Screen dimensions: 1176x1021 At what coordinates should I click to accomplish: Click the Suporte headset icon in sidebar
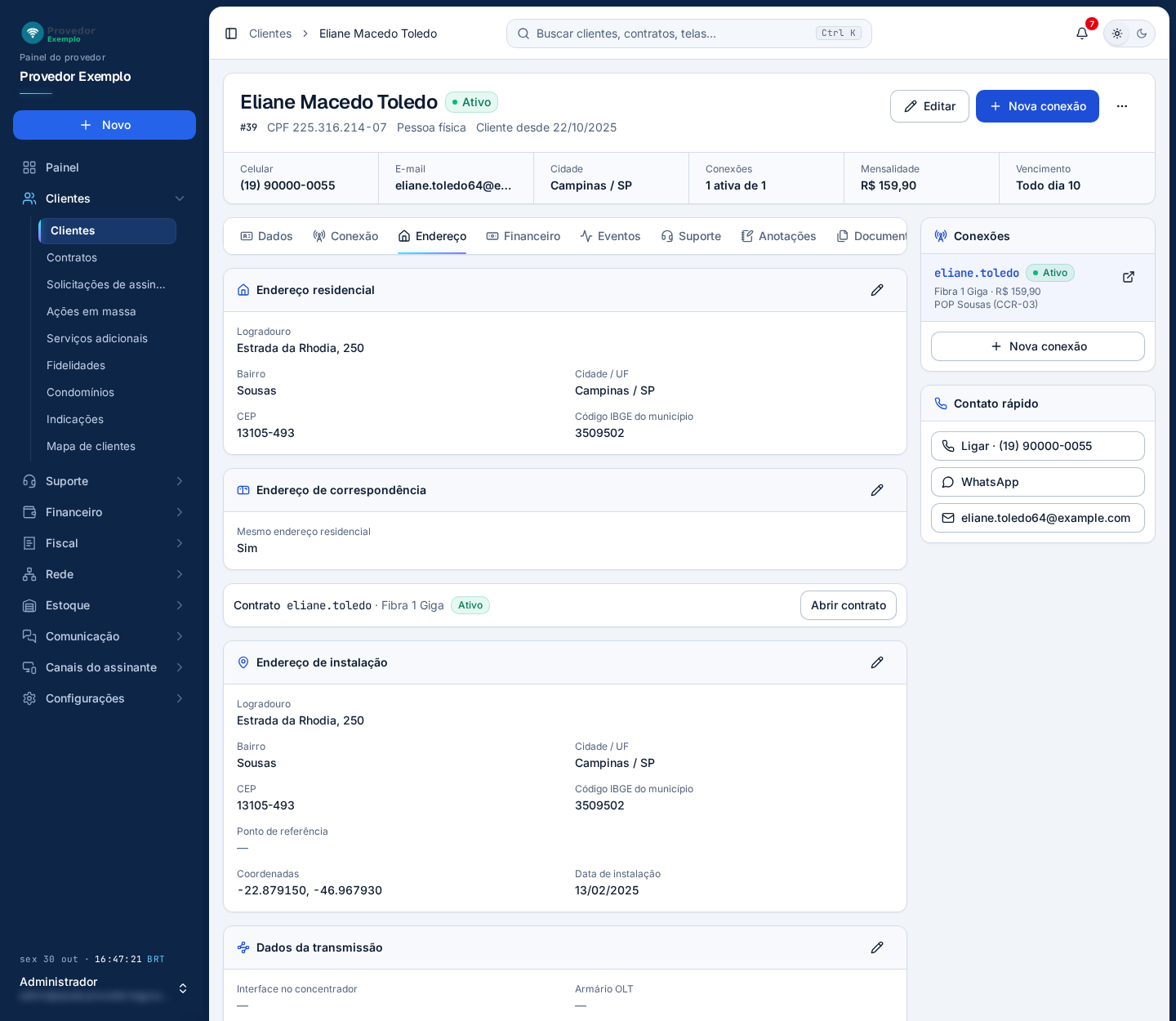tap(29, 481)
